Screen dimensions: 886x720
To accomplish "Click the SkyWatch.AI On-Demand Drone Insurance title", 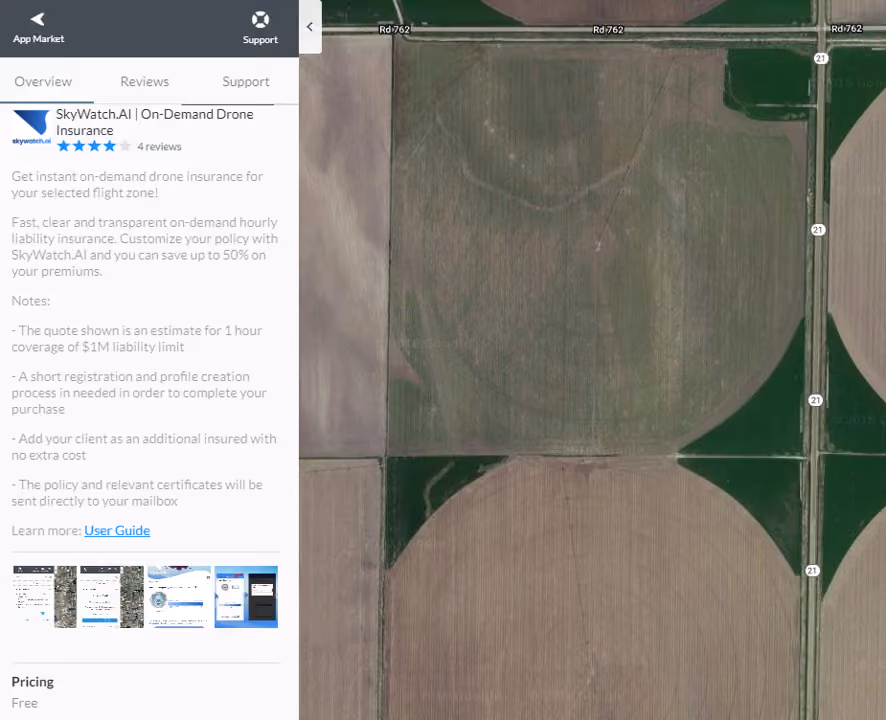I will point(155,122).
